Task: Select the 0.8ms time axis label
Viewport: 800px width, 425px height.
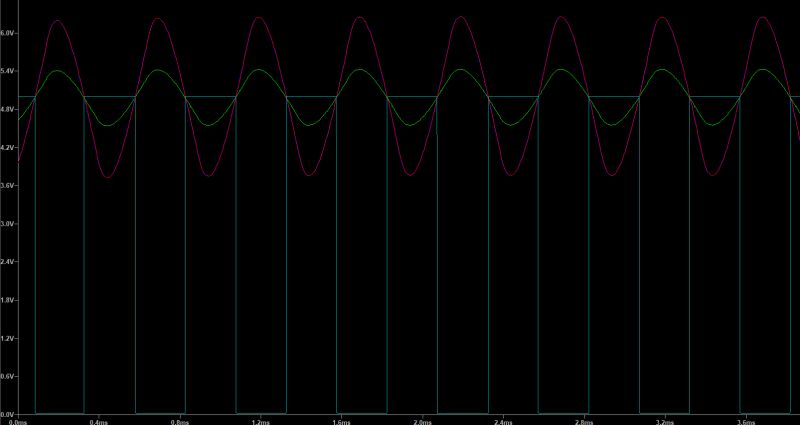Action: coord(180,422)
